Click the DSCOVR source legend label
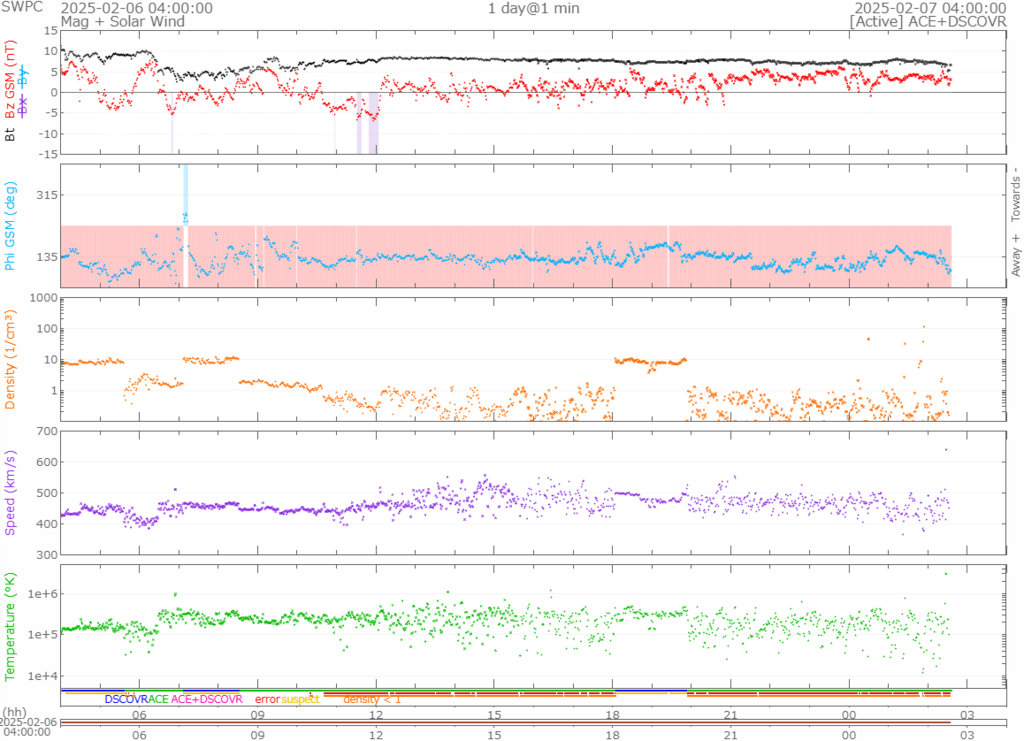1024x741 pixels. click(126, 699)
